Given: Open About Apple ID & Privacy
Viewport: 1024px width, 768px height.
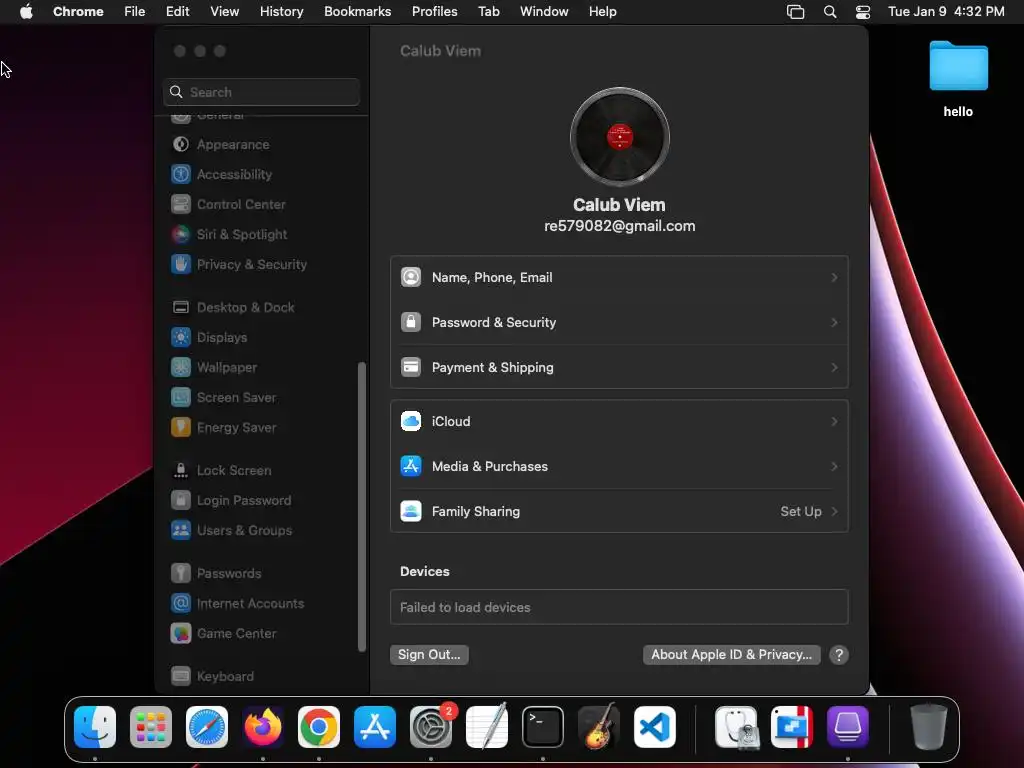Looking at the screenshot, I should click(x=731, y=655).
